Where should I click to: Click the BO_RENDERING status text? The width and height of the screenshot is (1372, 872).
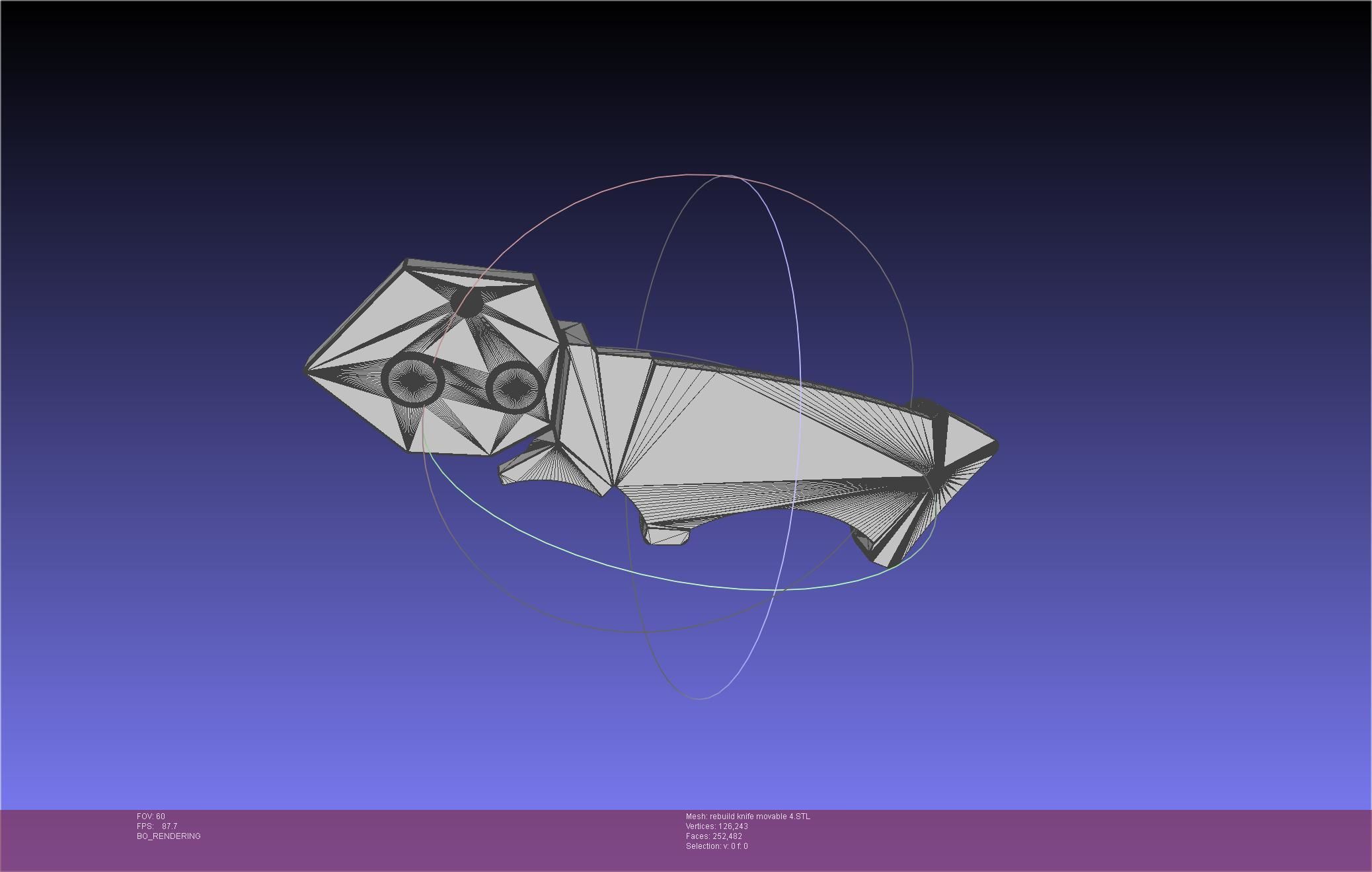169,836
